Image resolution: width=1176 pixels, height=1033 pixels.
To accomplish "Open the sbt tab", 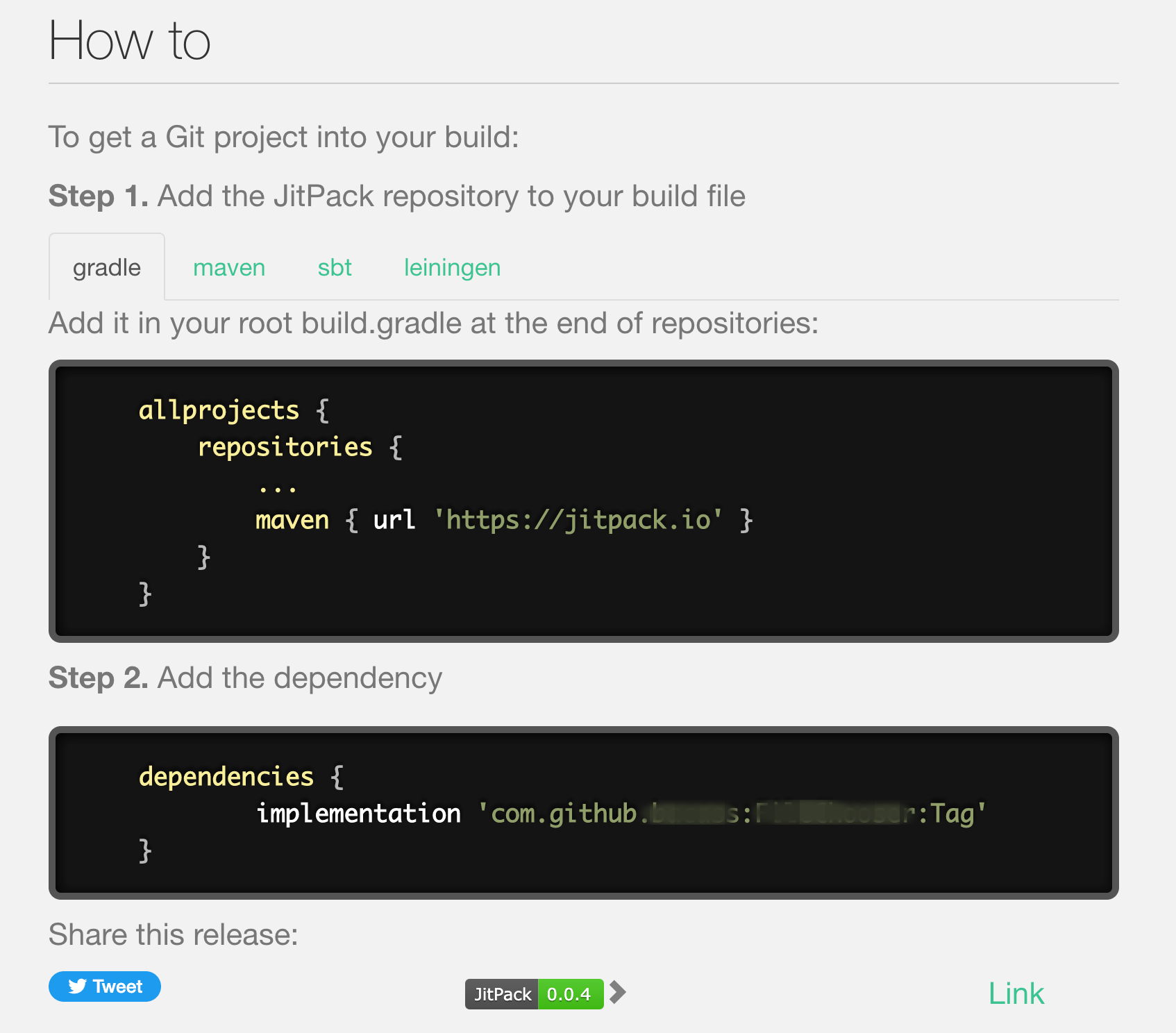I will [x=335, y=267].
